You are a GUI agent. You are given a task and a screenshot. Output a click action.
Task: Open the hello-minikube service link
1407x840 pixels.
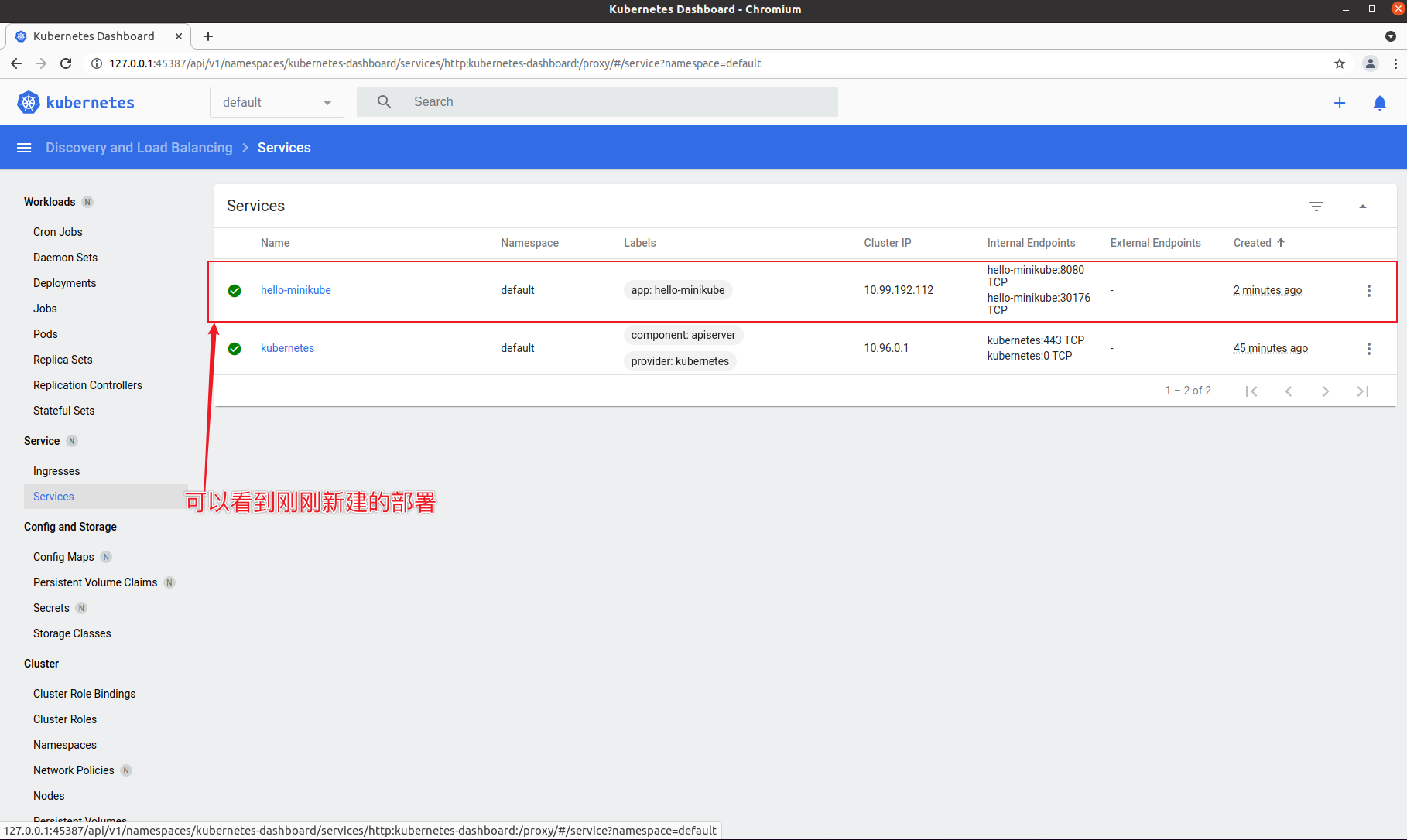(x=296, y=290)
